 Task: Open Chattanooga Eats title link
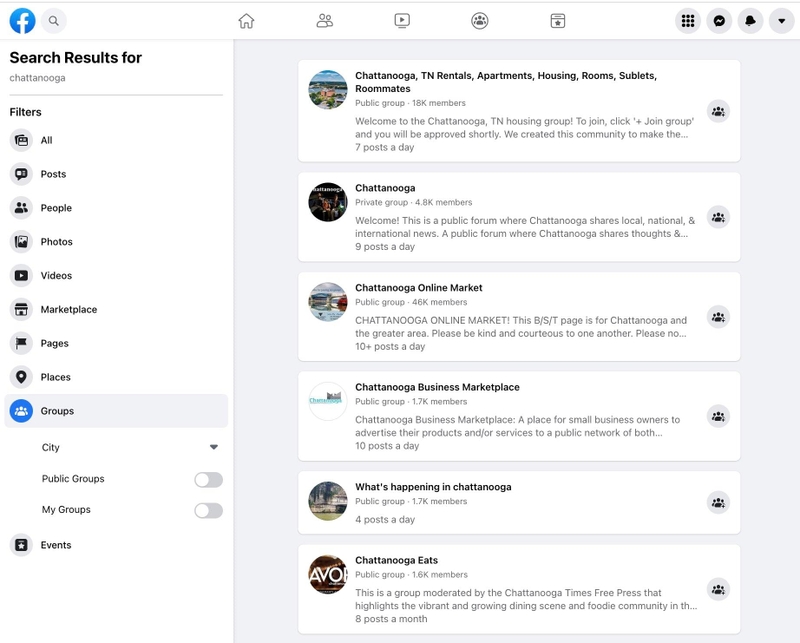click(396, 560)
